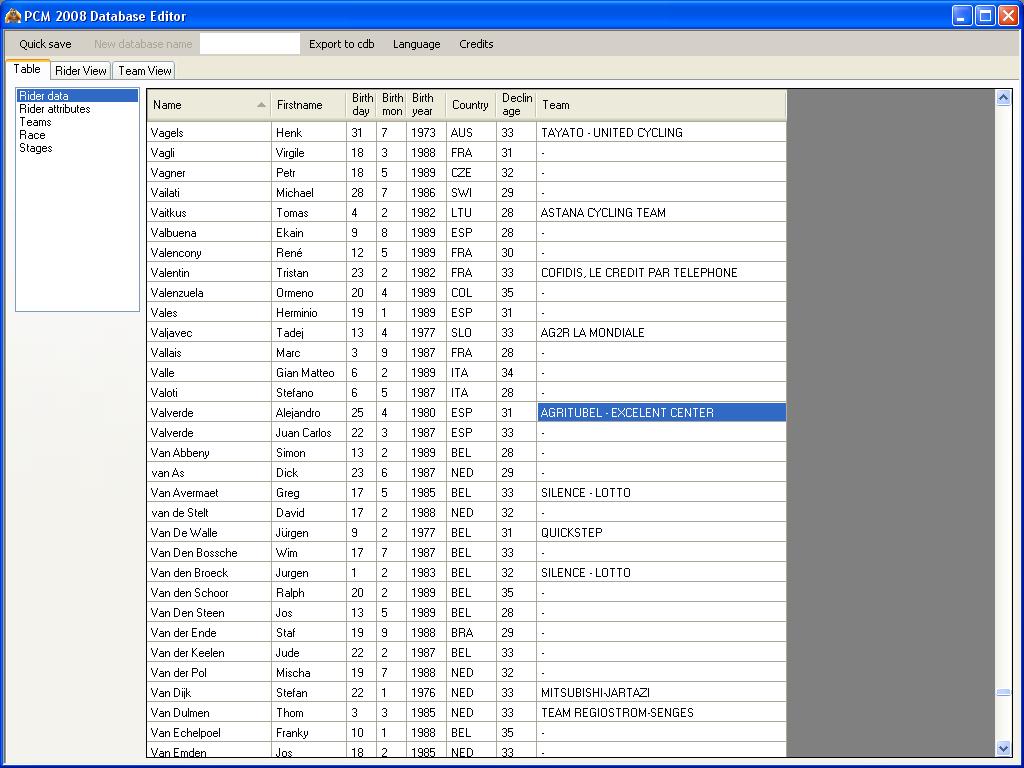Click scrollbar down arrow button

coord(1003,748)
